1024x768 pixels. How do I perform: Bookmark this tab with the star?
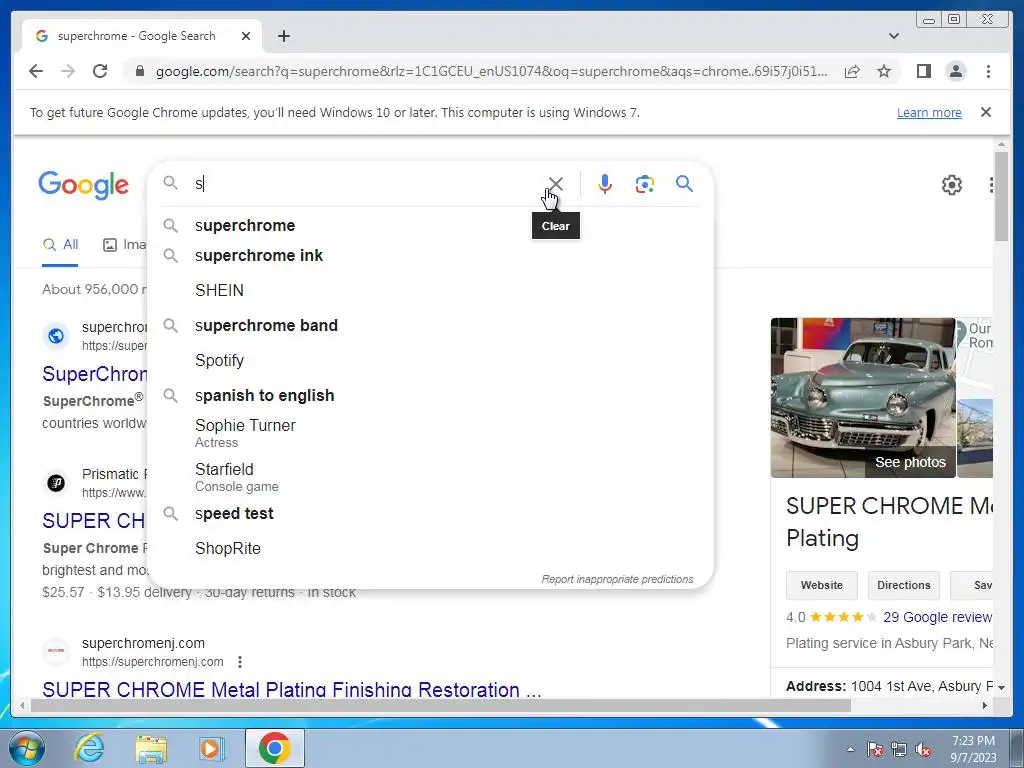point(884,71)
